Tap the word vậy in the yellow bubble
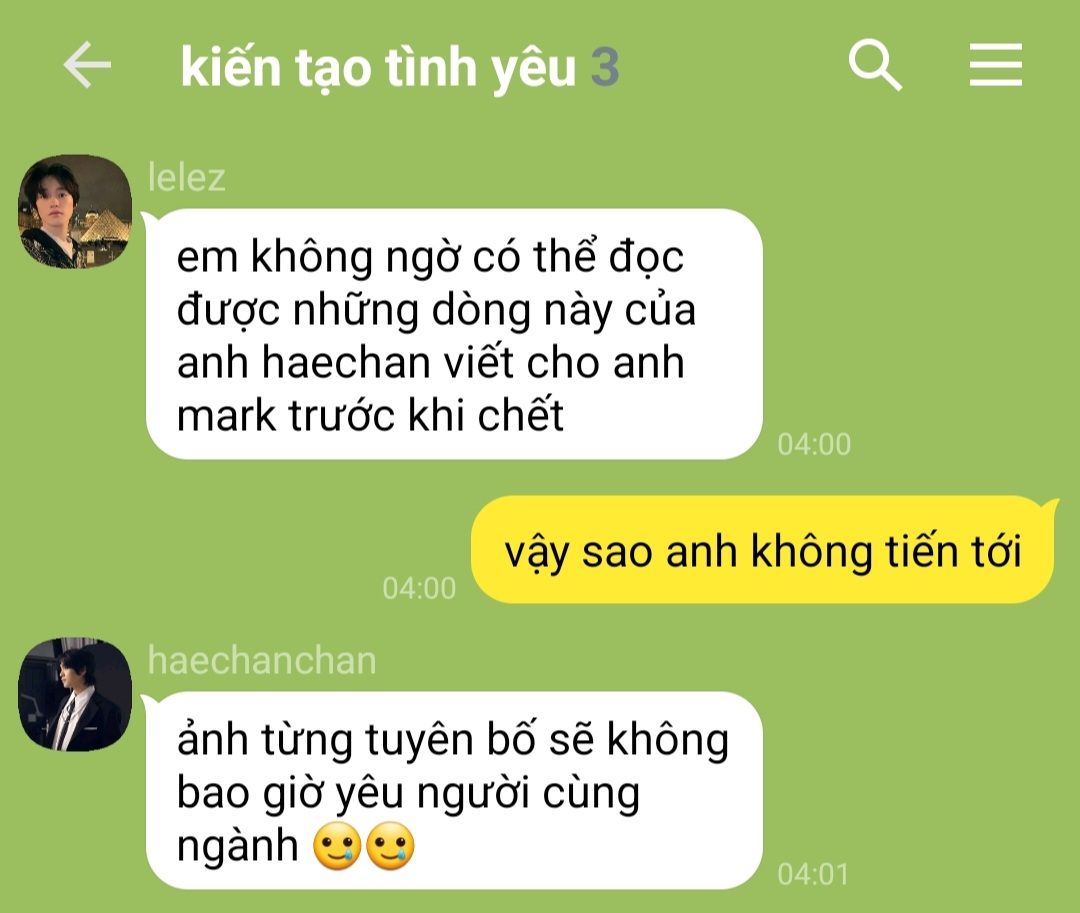1080x913 pixels. tap(536, 554)
